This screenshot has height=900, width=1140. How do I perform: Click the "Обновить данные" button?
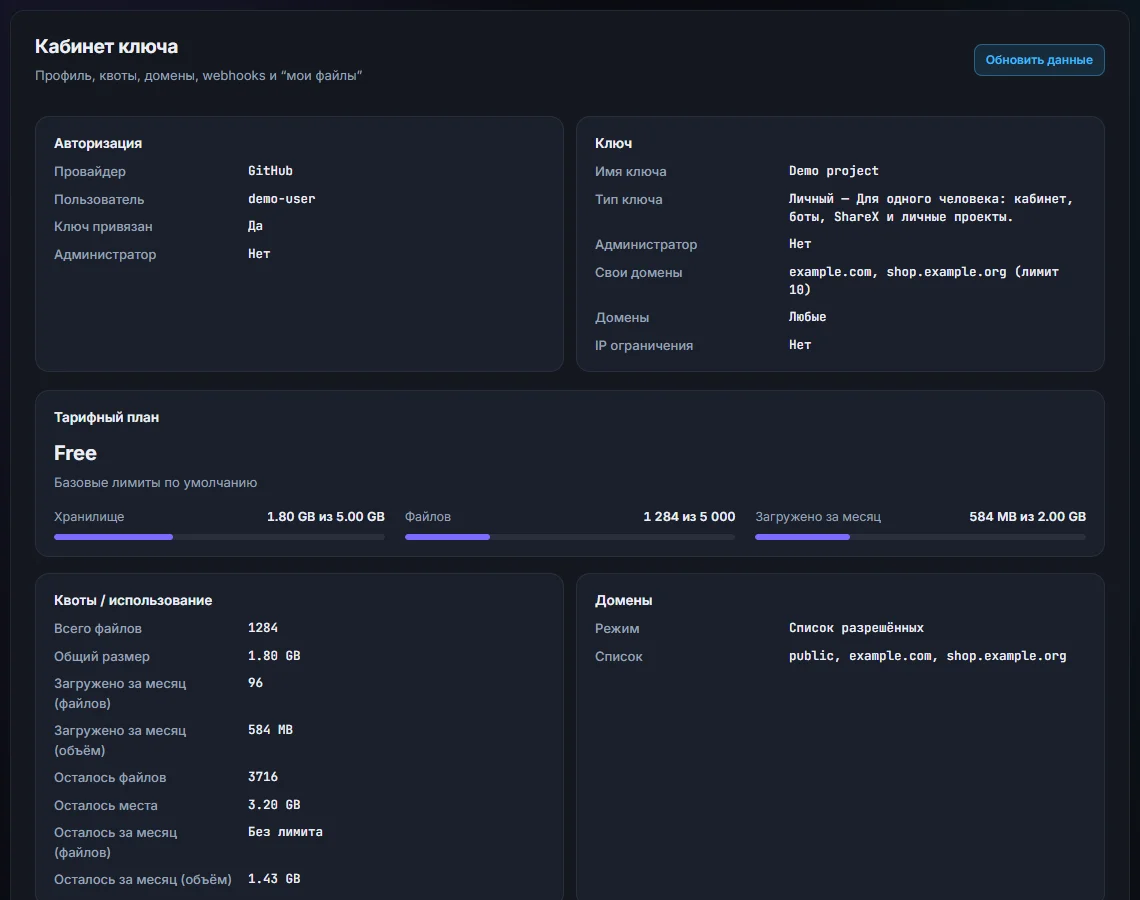tap(1039, 60)
